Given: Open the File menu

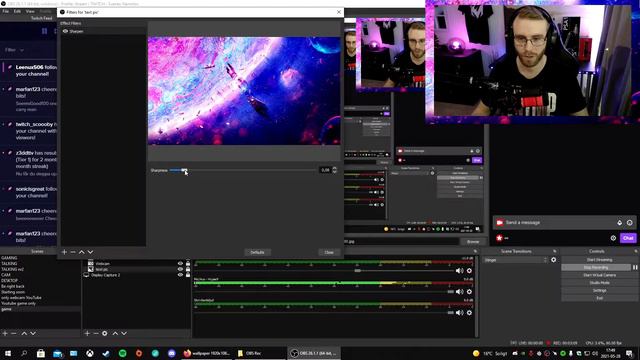Looking at the screenshot, I should (6, 11).
